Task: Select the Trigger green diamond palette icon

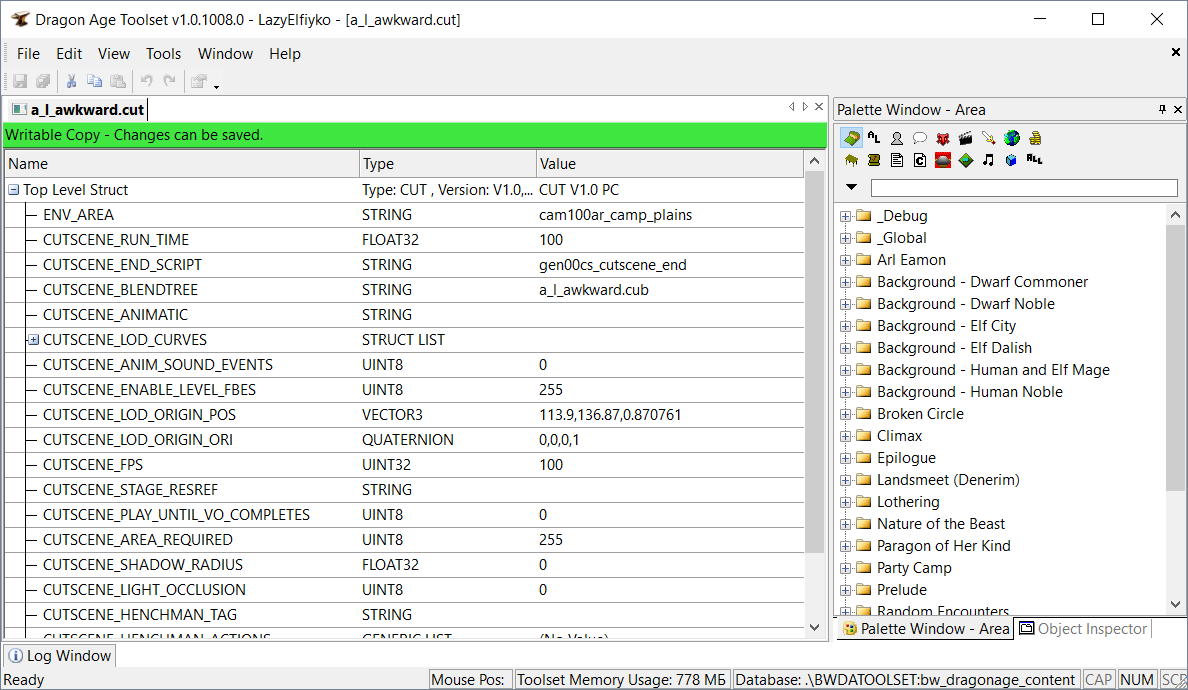Action: 965,160
